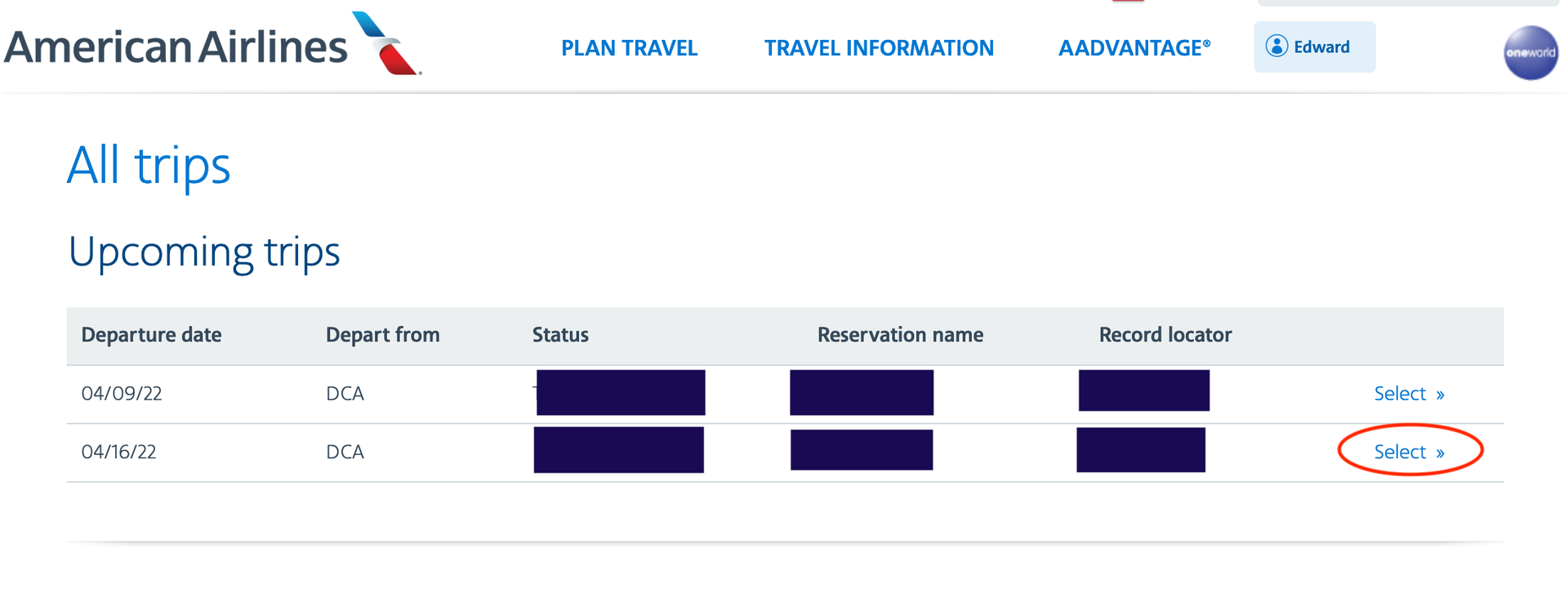Click the person icon next to Edward

[x=1276, y=47]
